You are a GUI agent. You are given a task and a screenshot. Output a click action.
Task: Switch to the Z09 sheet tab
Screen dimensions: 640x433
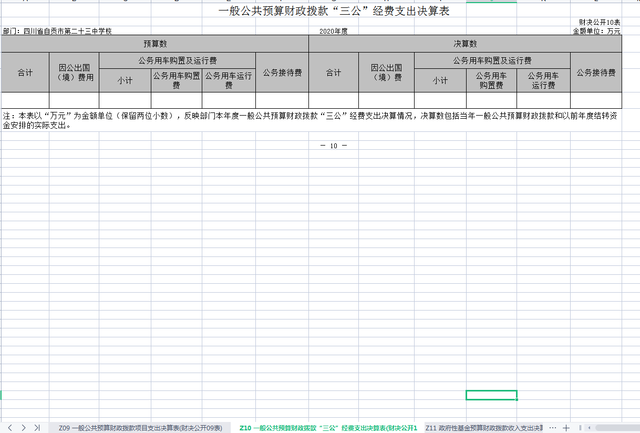coord(139,427)
